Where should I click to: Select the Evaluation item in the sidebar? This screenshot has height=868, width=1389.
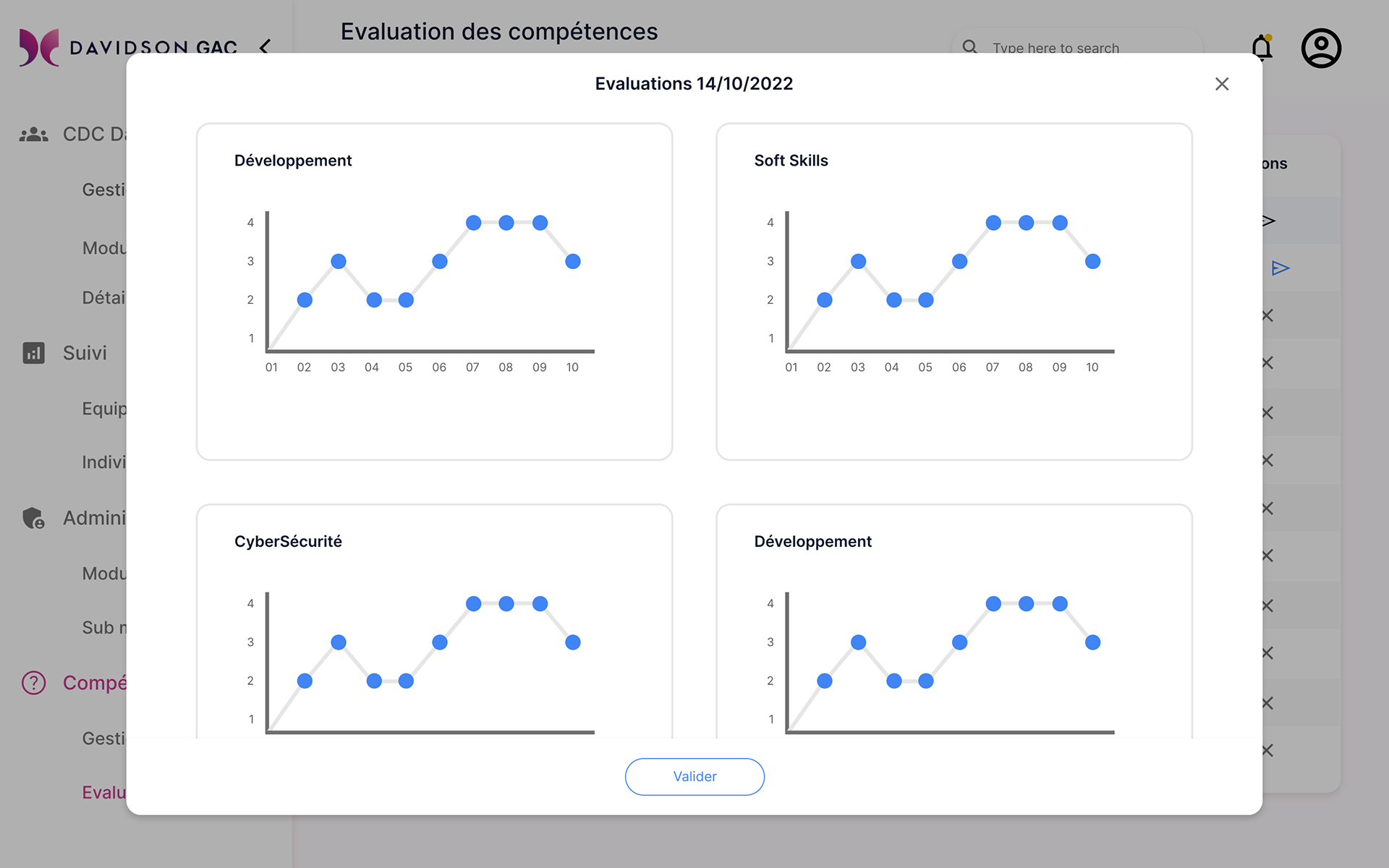tap(104, 792)
